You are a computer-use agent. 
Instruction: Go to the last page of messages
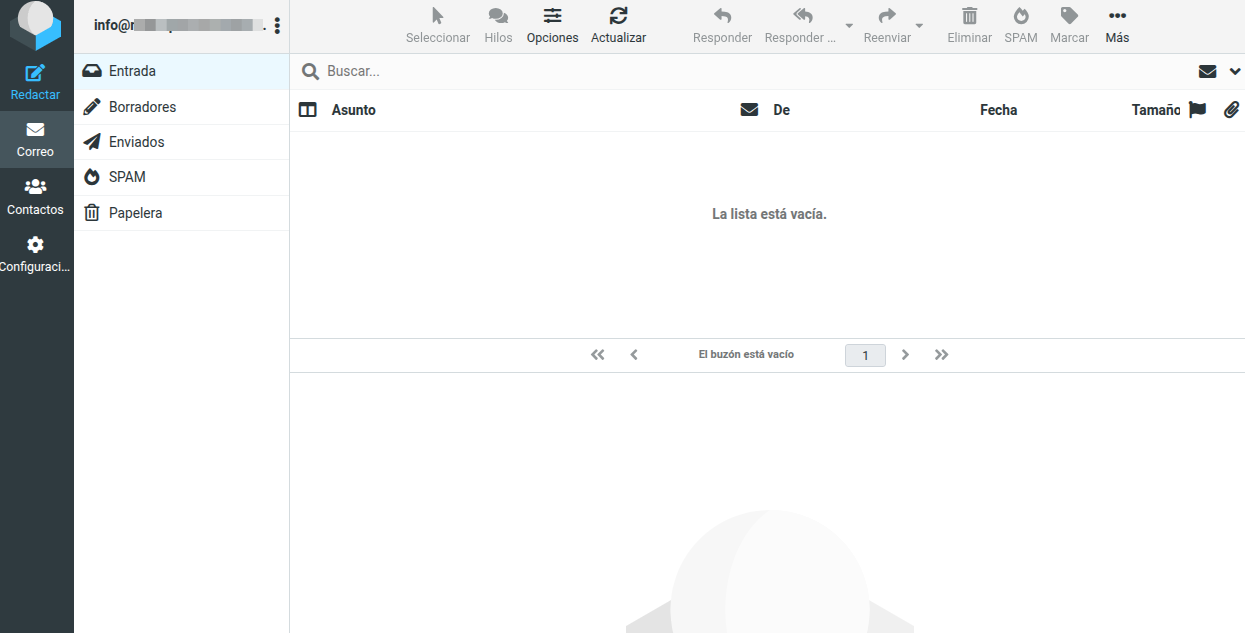click(x=941, y=355)
